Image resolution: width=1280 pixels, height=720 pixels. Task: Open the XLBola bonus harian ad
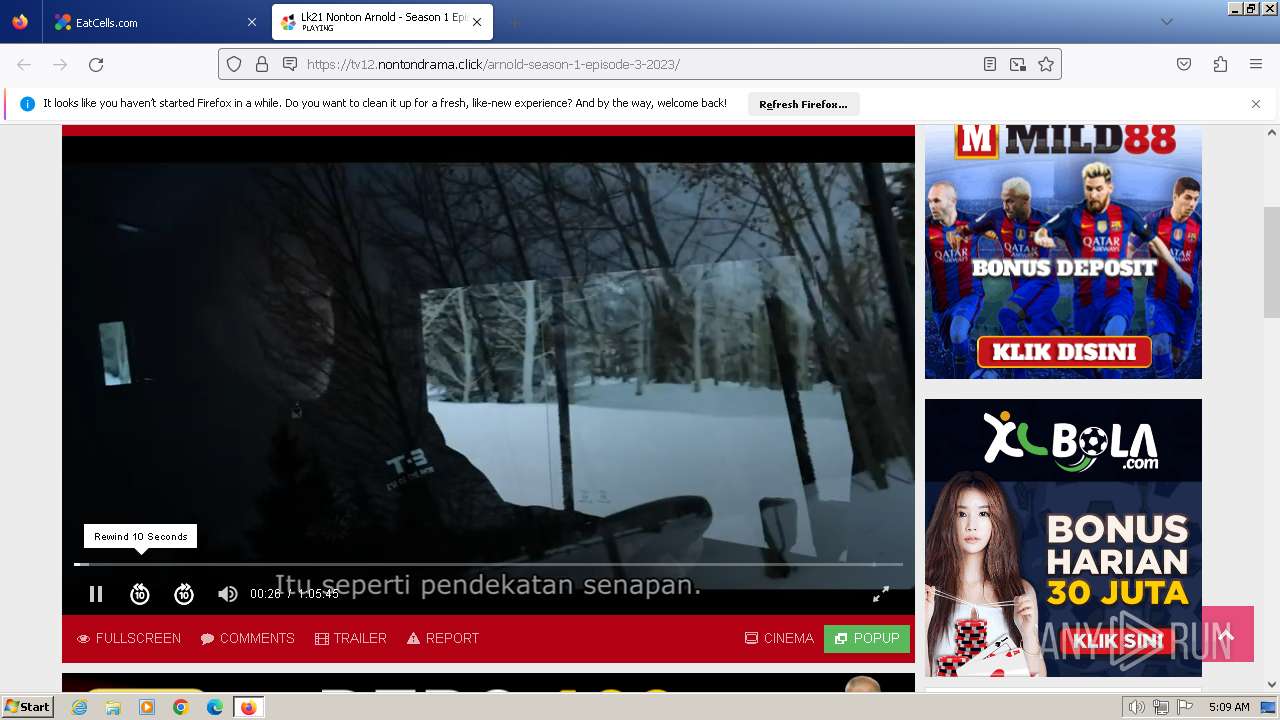(1063, 538)
